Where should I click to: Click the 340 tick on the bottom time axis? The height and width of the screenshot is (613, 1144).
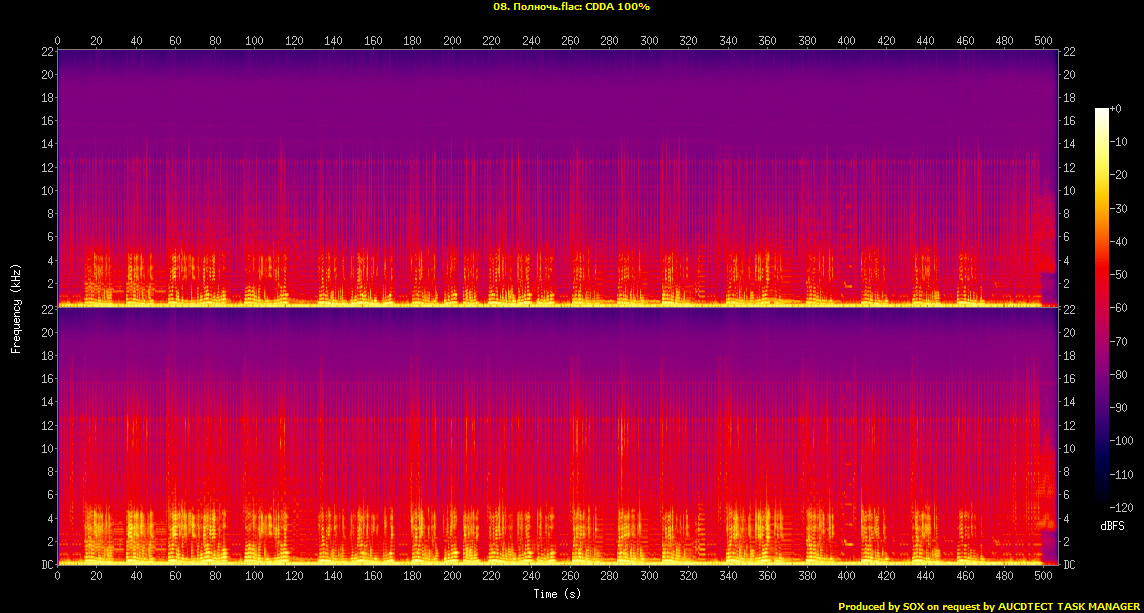728,577
